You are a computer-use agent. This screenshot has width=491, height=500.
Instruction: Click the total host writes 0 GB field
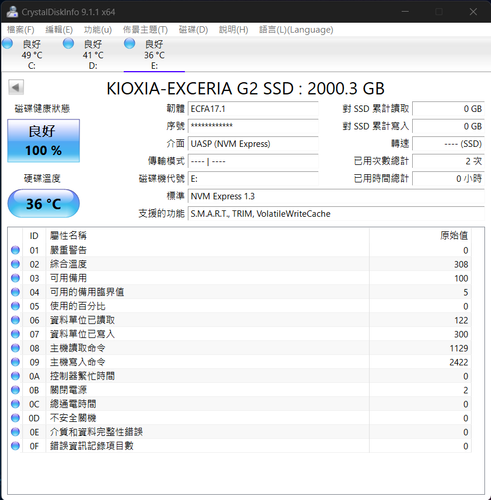(448, 126)
